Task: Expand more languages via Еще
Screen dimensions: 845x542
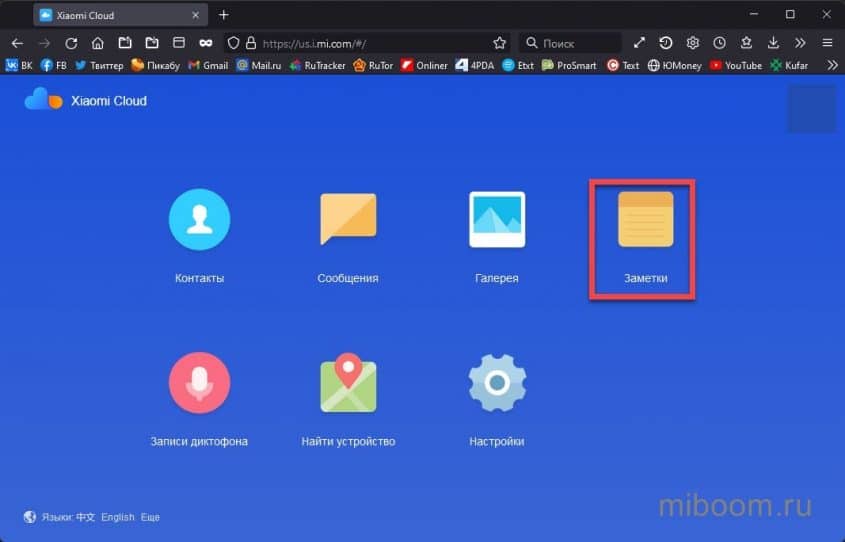Action: (150, 517)
